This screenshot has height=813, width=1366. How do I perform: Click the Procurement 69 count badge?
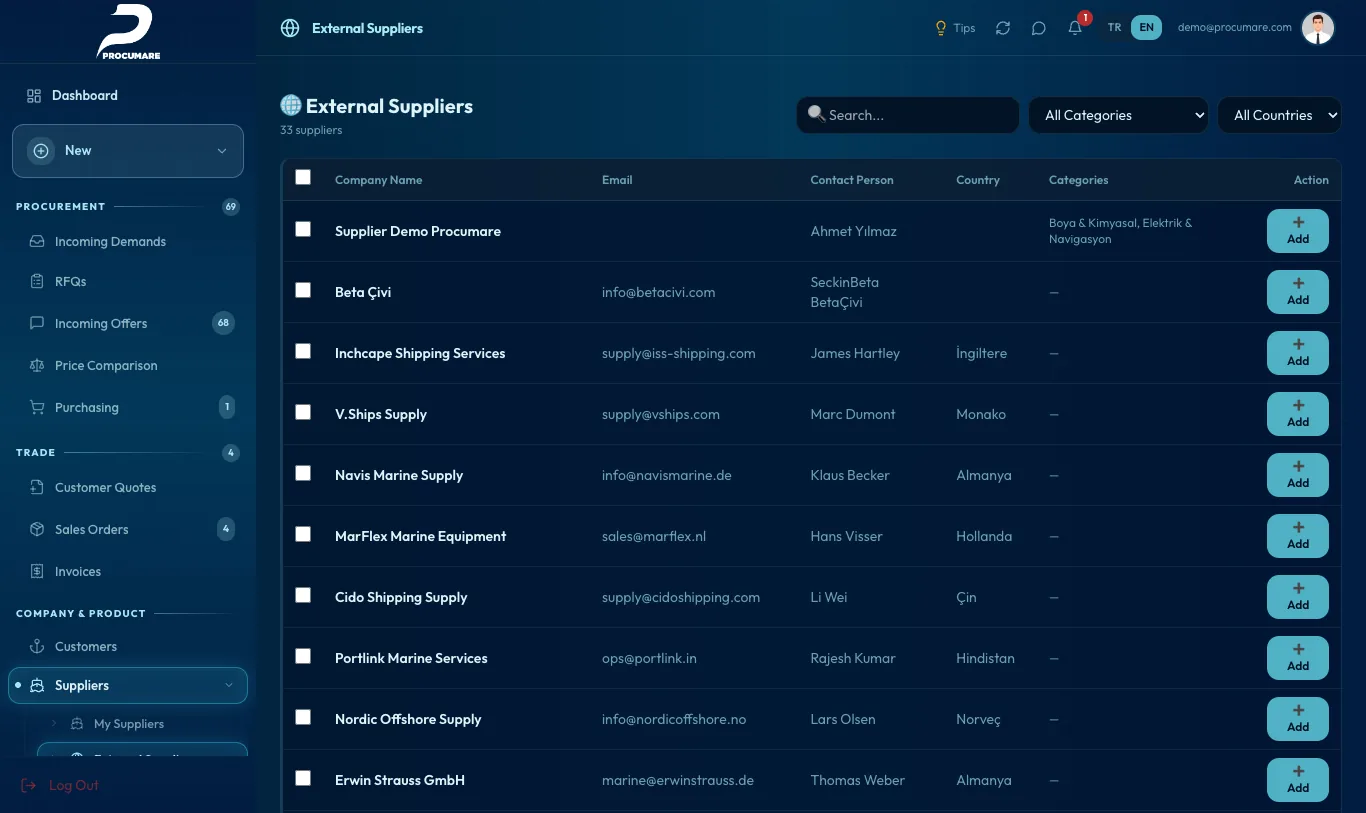click(x=231, y=207)
